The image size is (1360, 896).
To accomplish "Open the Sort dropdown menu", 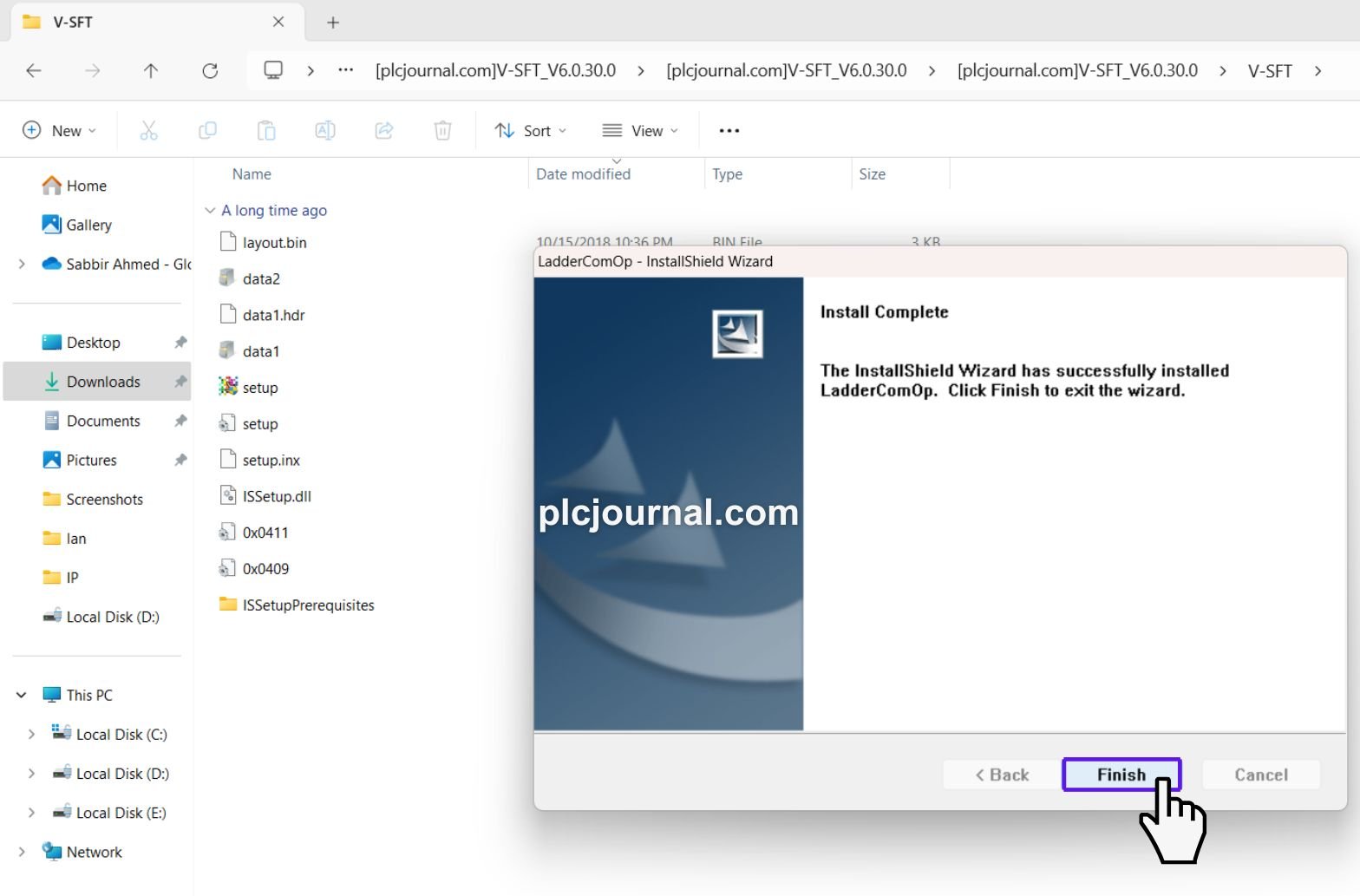I will 530,130.
